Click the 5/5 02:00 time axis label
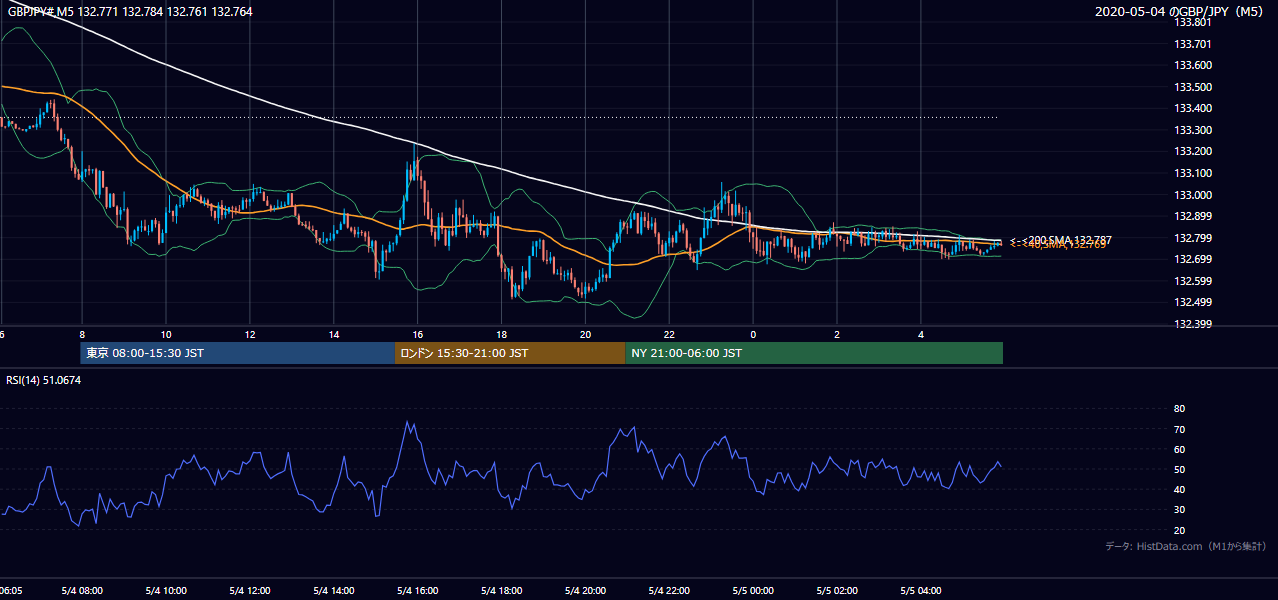Image resolution: width=1278 pixels, height=600 pixels. 838,591
